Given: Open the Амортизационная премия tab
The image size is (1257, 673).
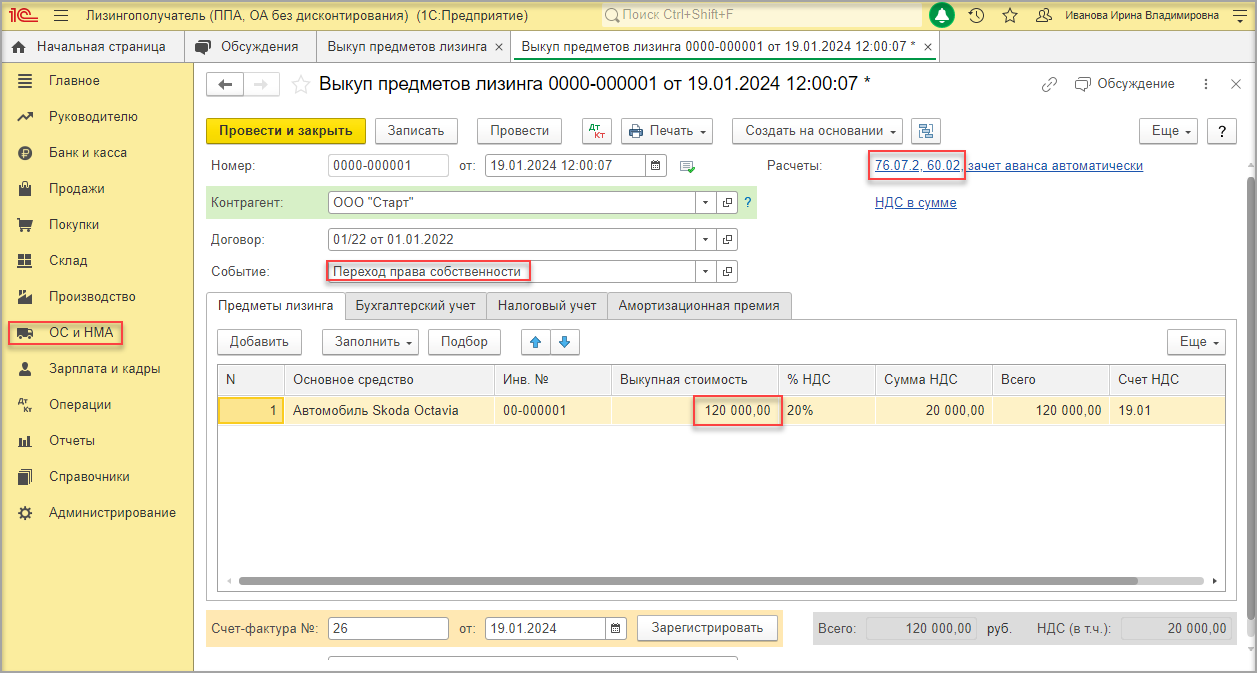Looking at the screenshot, I should pos(699,306).
